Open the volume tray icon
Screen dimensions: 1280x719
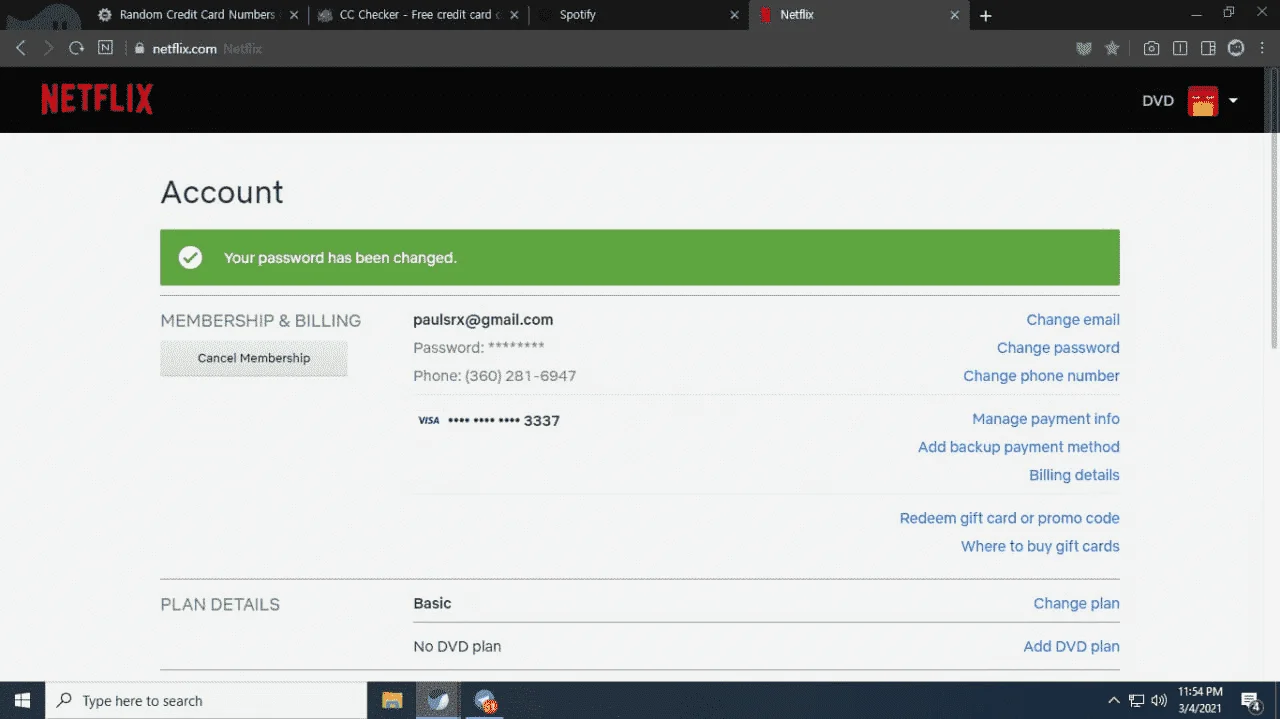point(1160,701)
